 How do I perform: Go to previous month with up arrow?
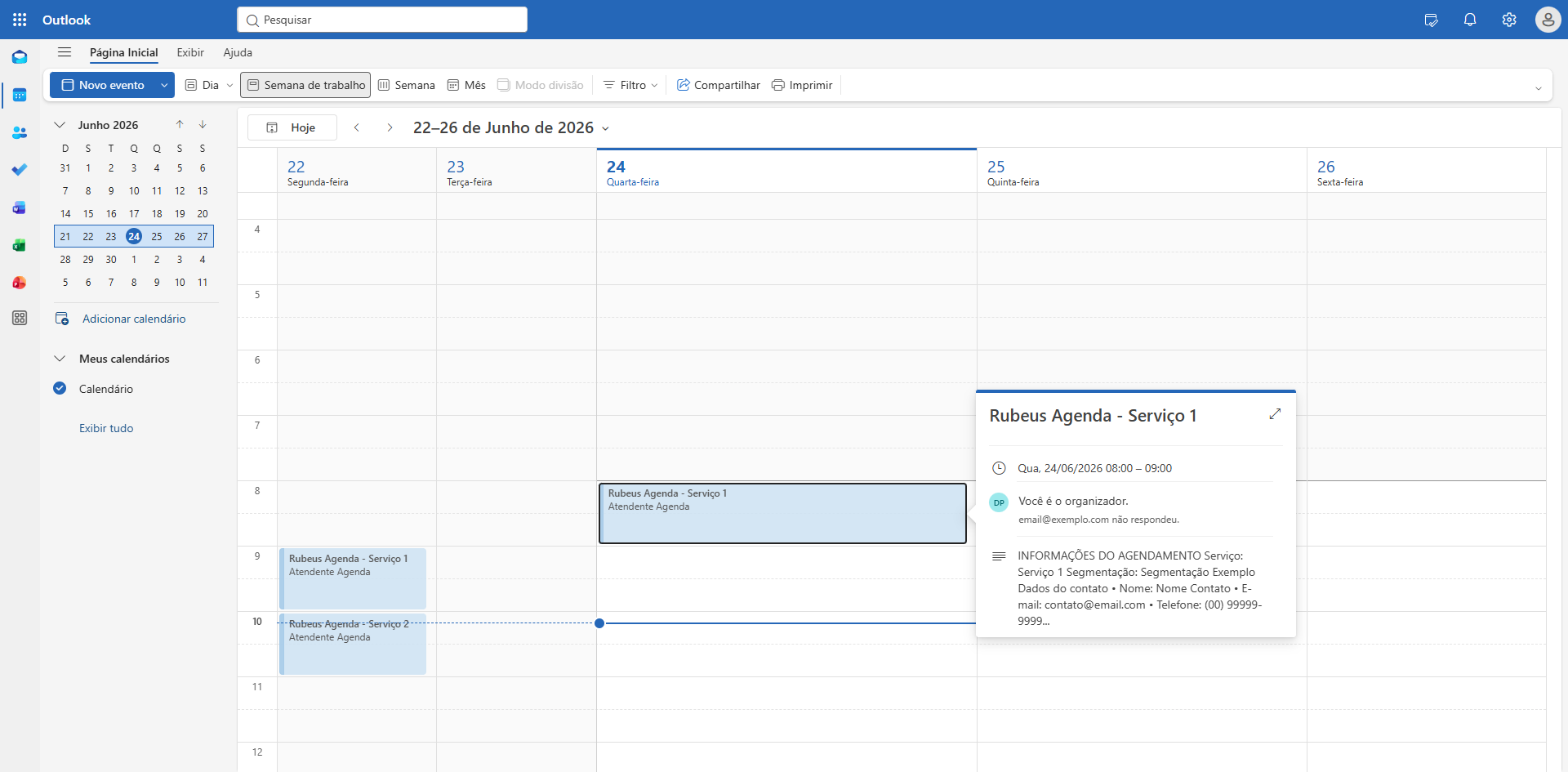coord(180,124)
